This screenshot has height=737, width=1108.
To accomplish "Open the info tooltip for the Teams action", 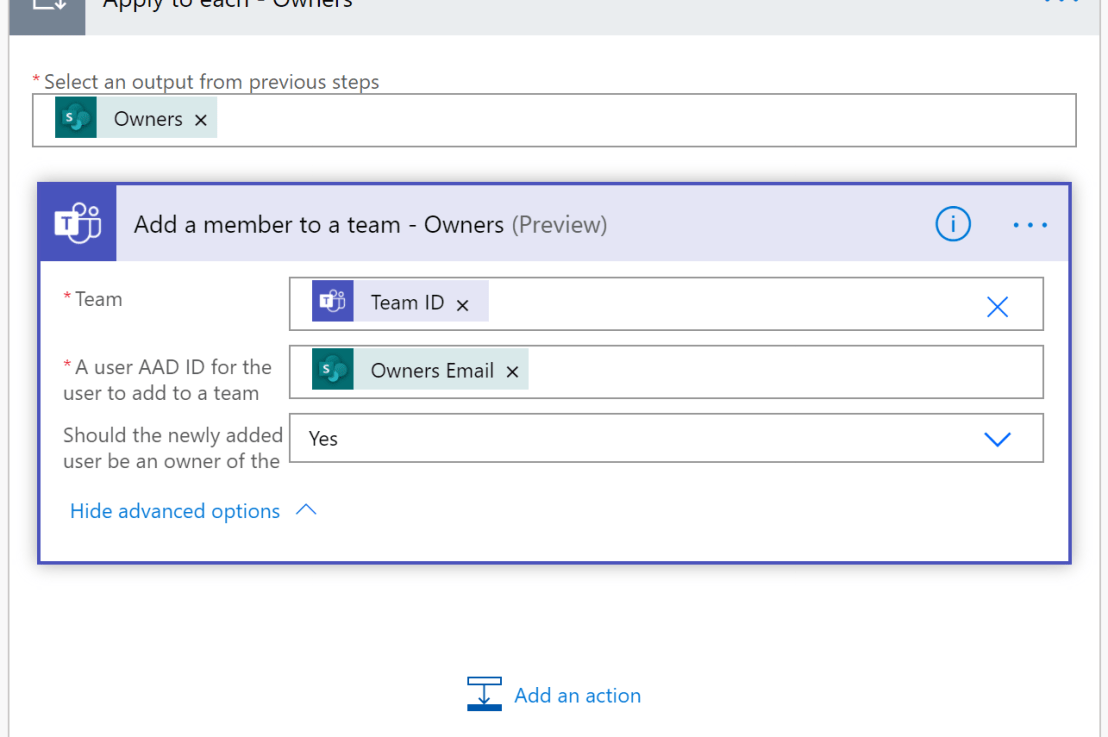I will pyautogui.click(x=952, y=224).
